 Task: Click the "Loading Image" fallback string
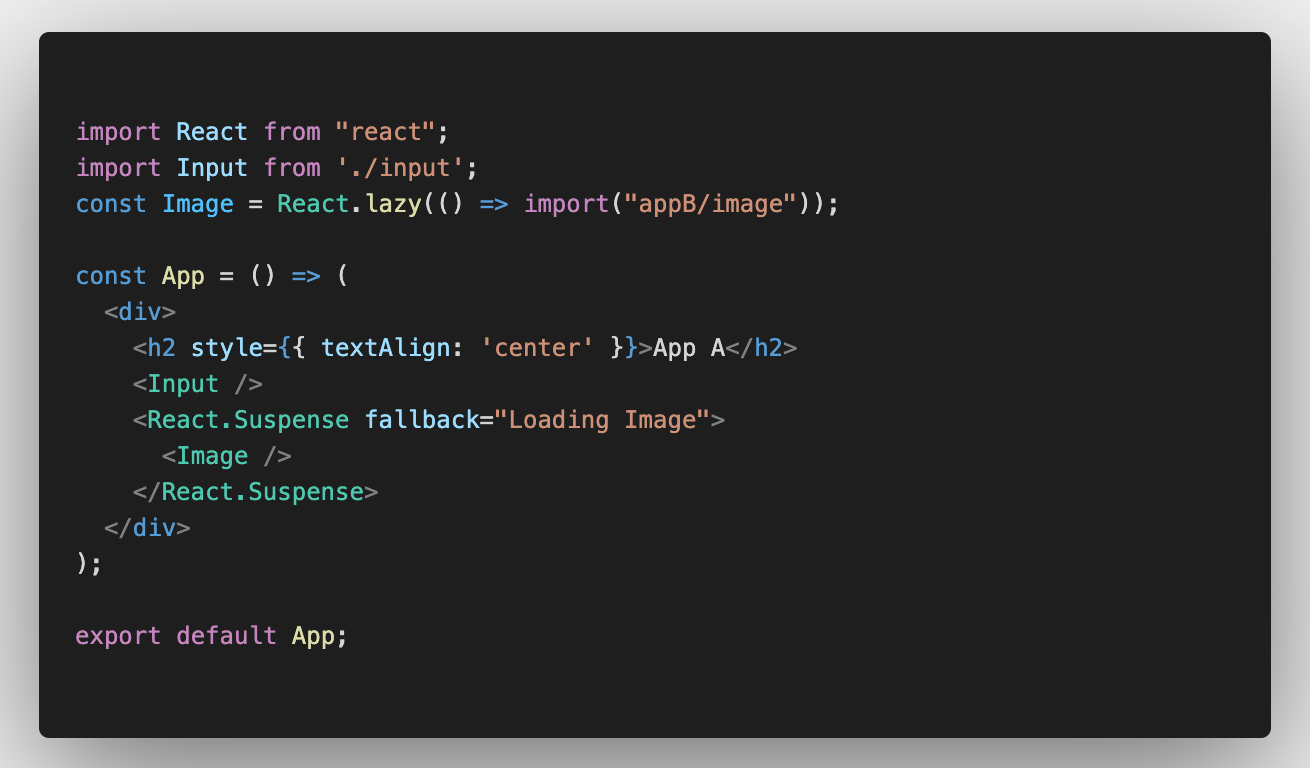click(x=602, y=420)
